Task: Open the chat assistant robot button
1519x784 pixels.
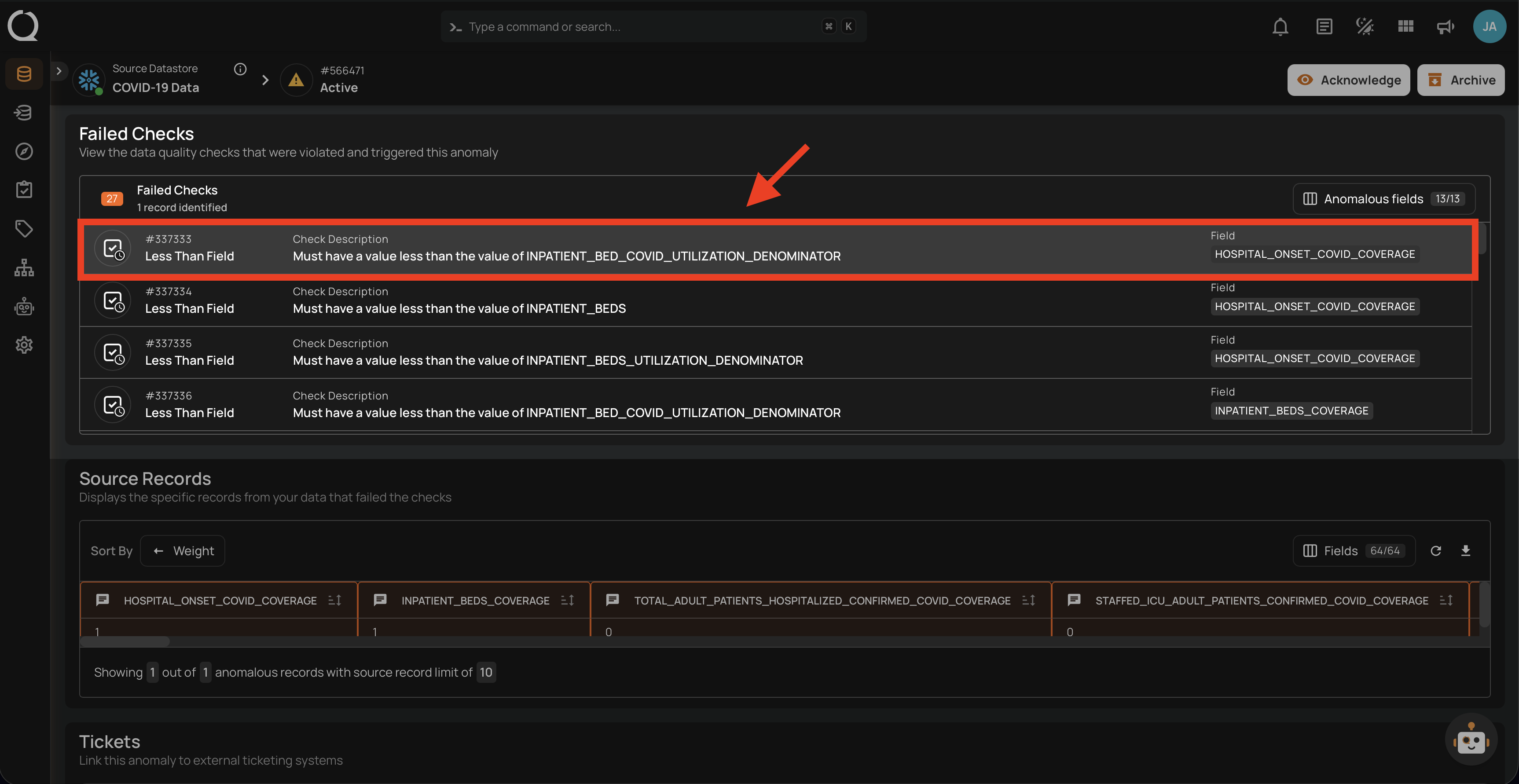Action: tap(1471, 739)
